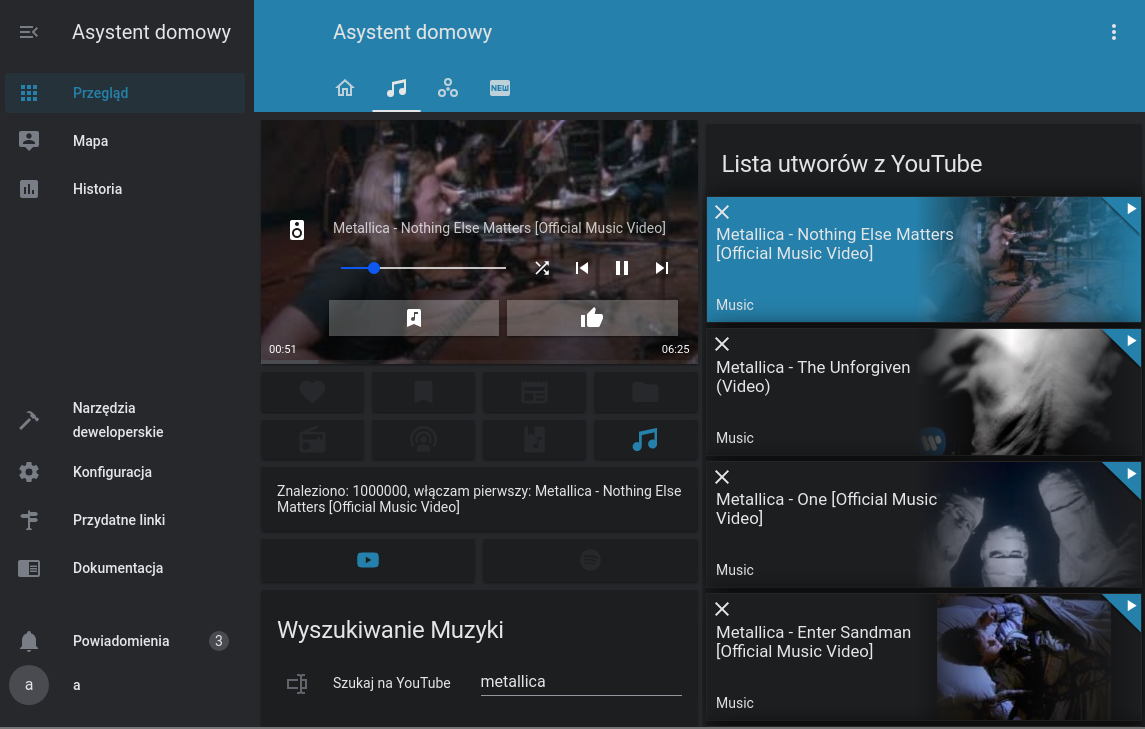Like the current song with thumbs-up
Screen dimensions: 1145x729
pyautogui.click(x=592, y=317)
